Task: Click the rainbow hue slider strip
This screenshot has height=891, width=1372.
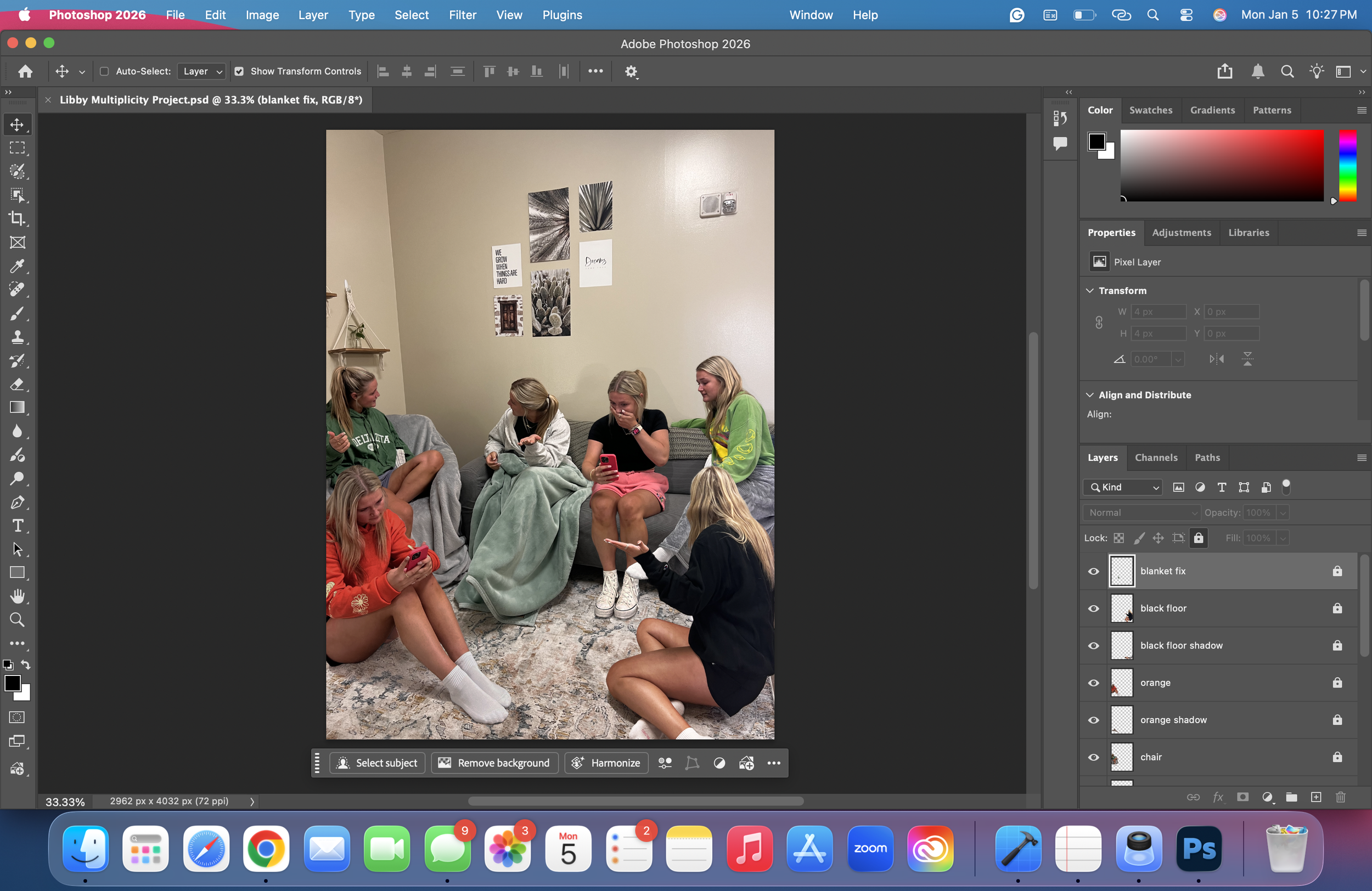Action: coord(1347,165)
